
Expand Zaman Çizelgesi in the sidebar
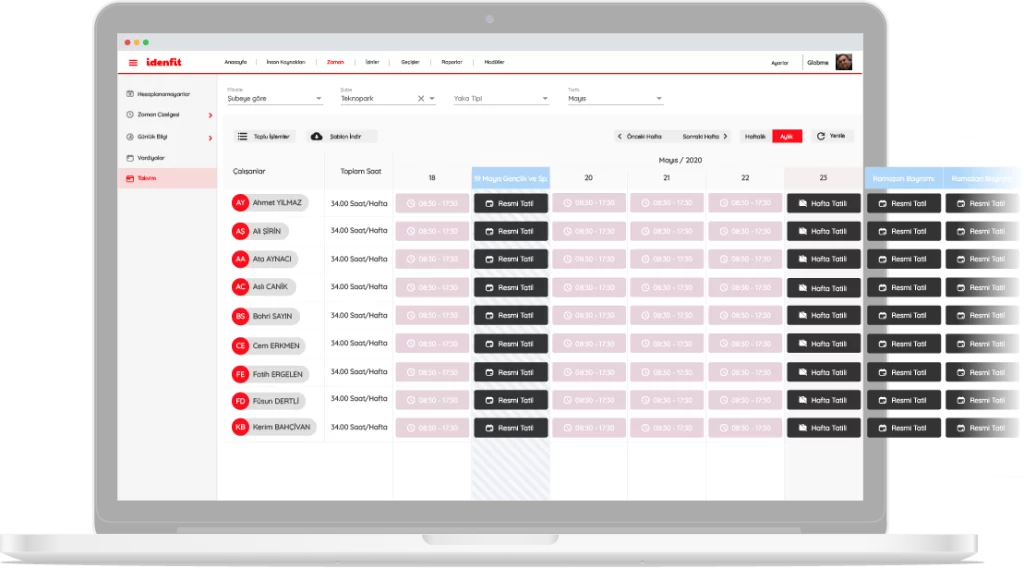point(210,115)
